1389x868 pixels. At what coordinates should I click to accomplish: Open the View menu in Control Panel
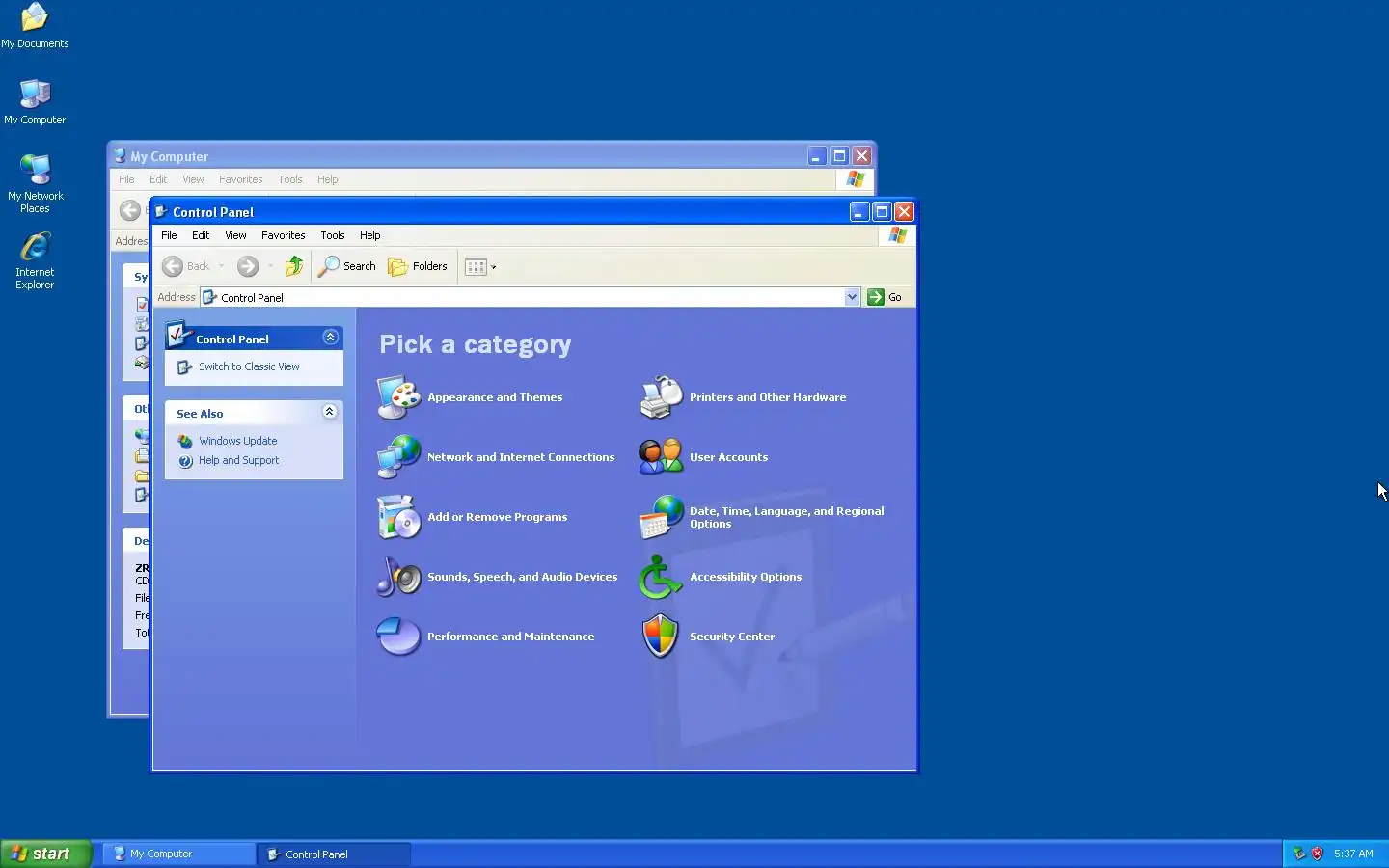(x=235, y=235)
